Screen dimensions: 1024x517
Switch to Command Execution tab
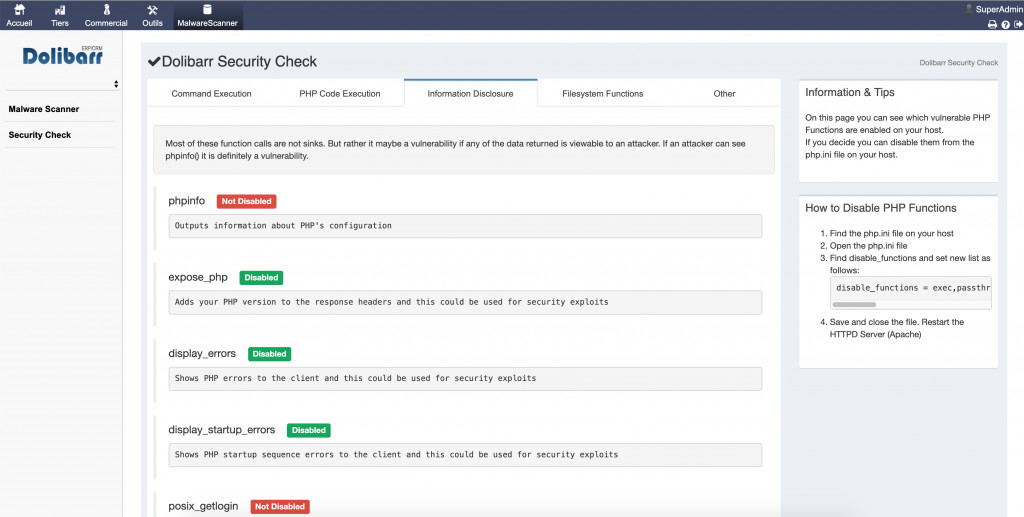pos(212,93)
